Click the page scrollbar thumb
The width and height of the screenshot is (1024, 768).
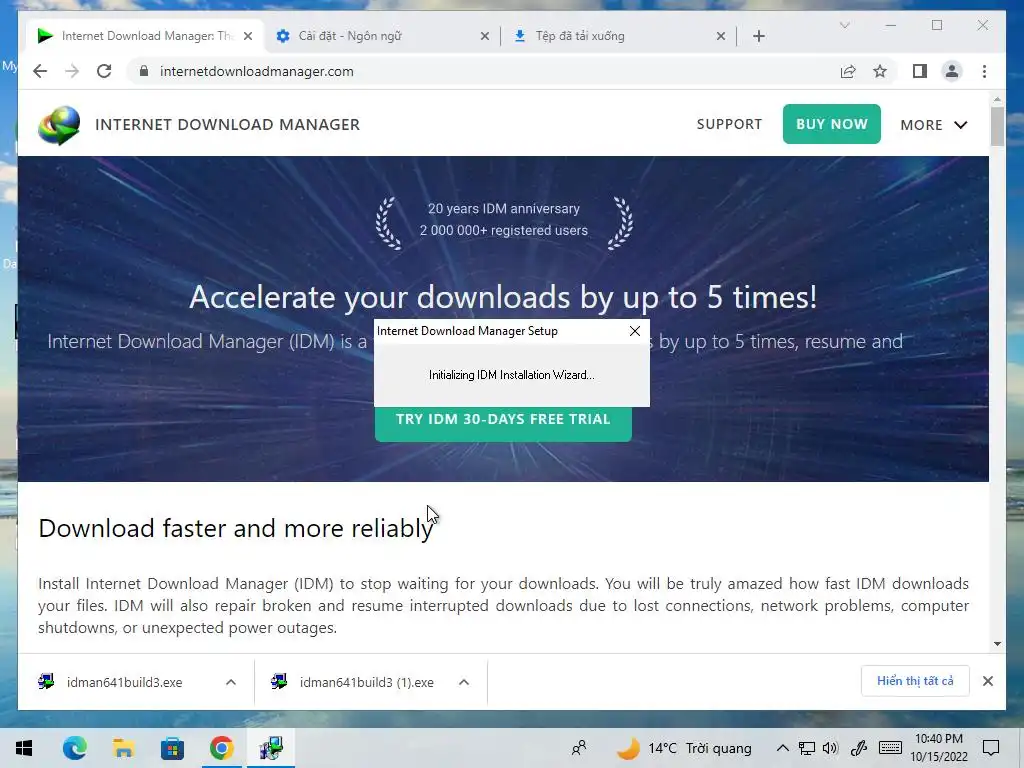click(997, 127)
